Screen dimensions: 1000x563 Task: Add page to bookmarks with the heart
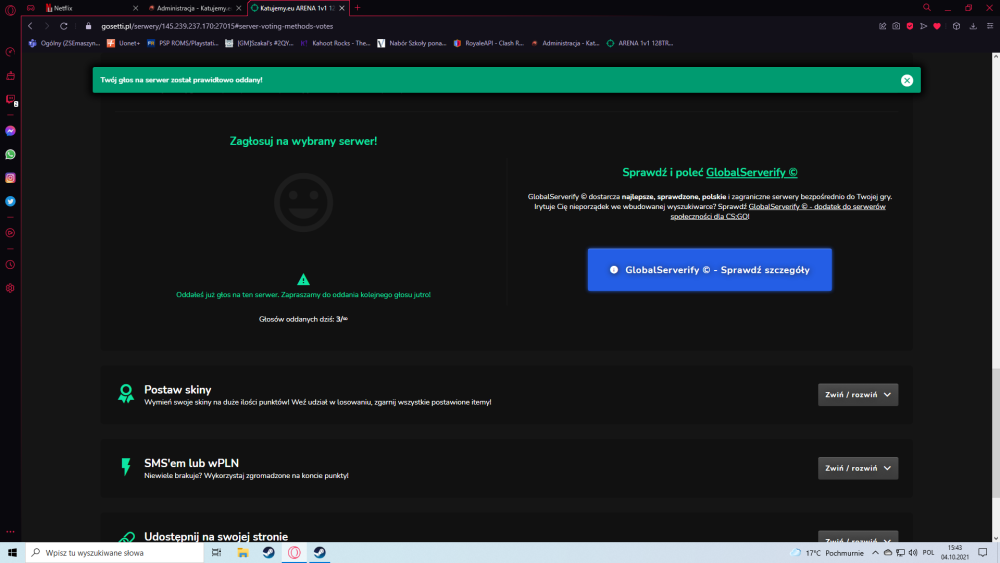[937, 26]
